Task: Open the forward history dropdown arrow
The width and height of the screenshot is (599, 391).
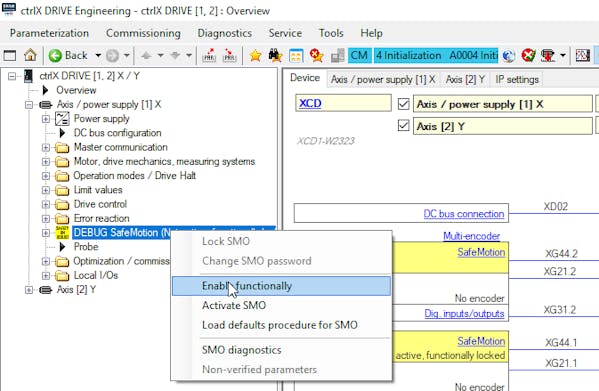Action: tap(126, 56)
